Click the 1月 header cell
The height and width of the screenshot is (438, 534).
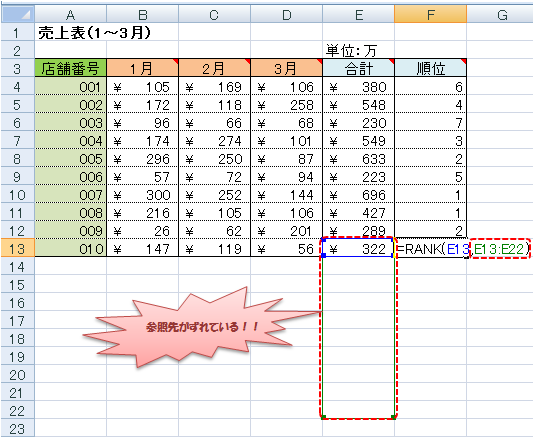click(143, 68)
